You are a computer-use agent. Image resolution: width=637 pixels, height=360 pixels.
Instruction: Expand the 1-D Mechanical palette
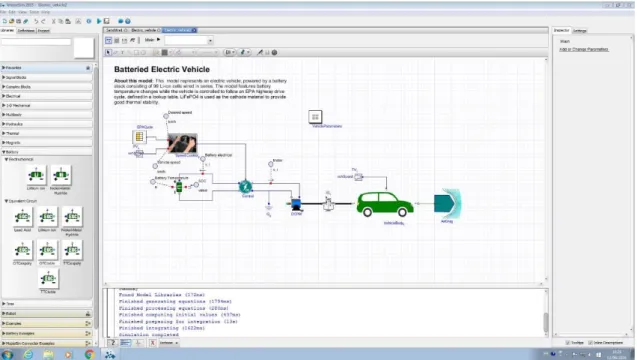(47, 105)
